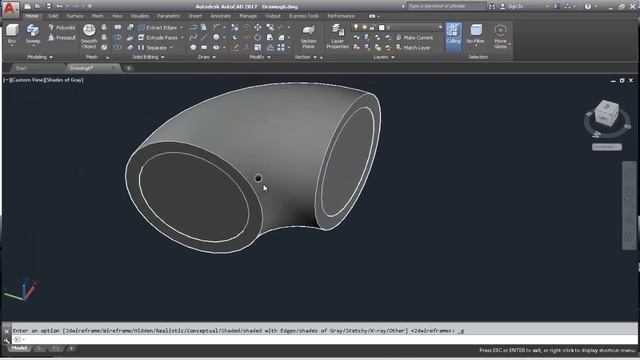The image size is (640, 360).
Task: Open the layer name dropdown list
Action: [440, 27]
